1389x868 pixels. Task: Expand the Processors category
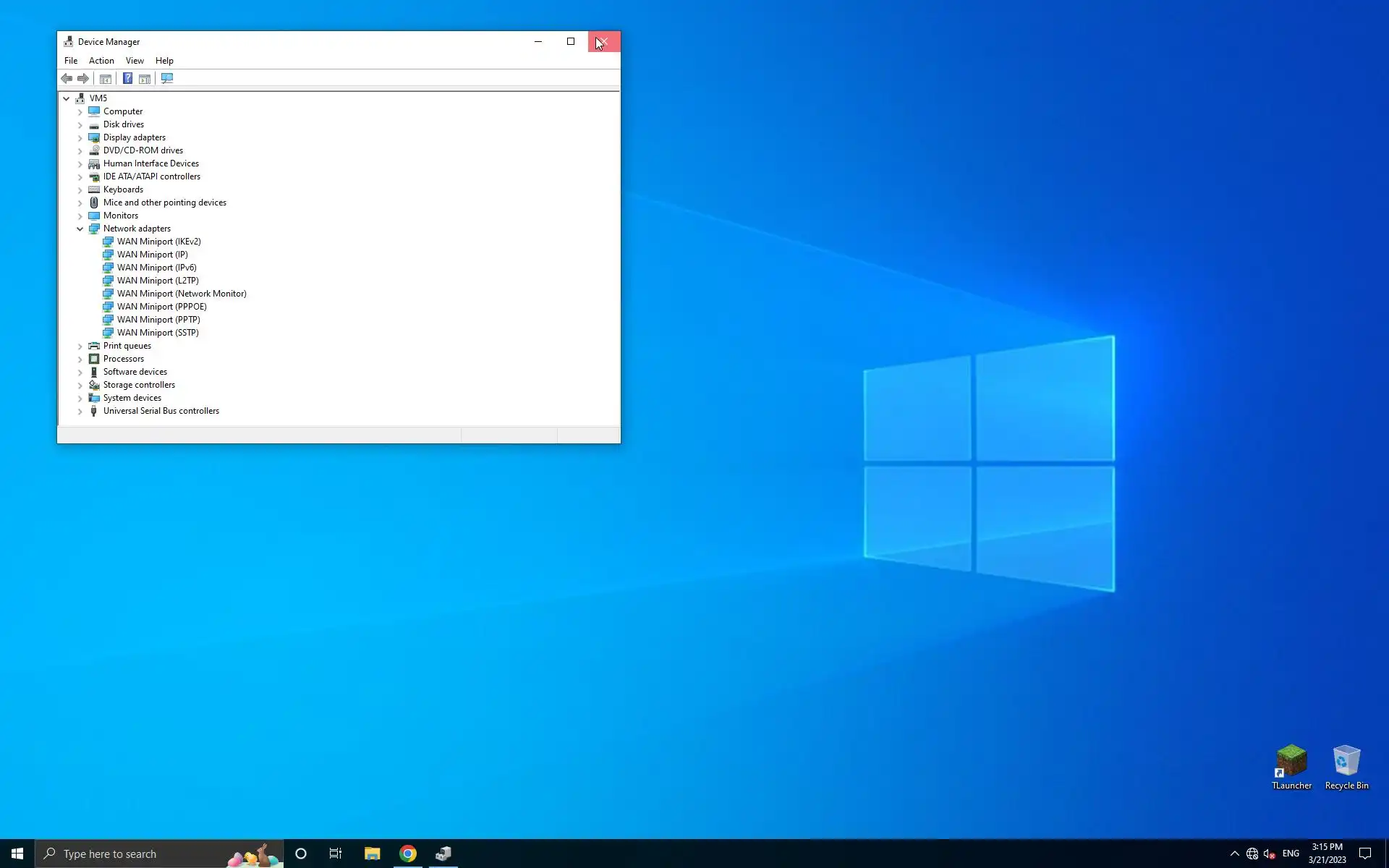coord(80,359)
